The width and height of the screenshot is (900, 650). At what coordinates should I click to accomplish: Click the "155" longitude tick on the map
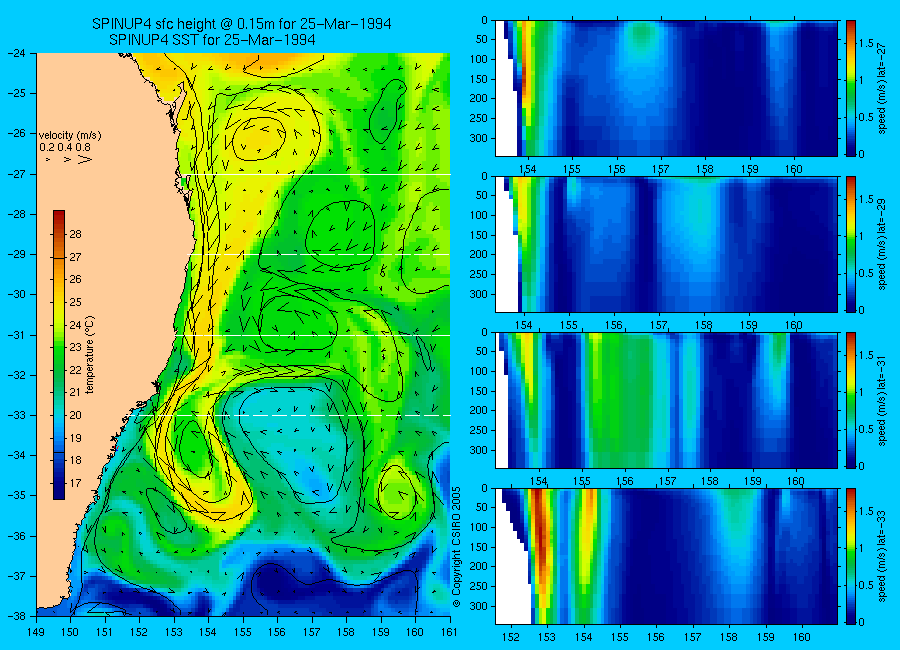(x=243, y=632)
